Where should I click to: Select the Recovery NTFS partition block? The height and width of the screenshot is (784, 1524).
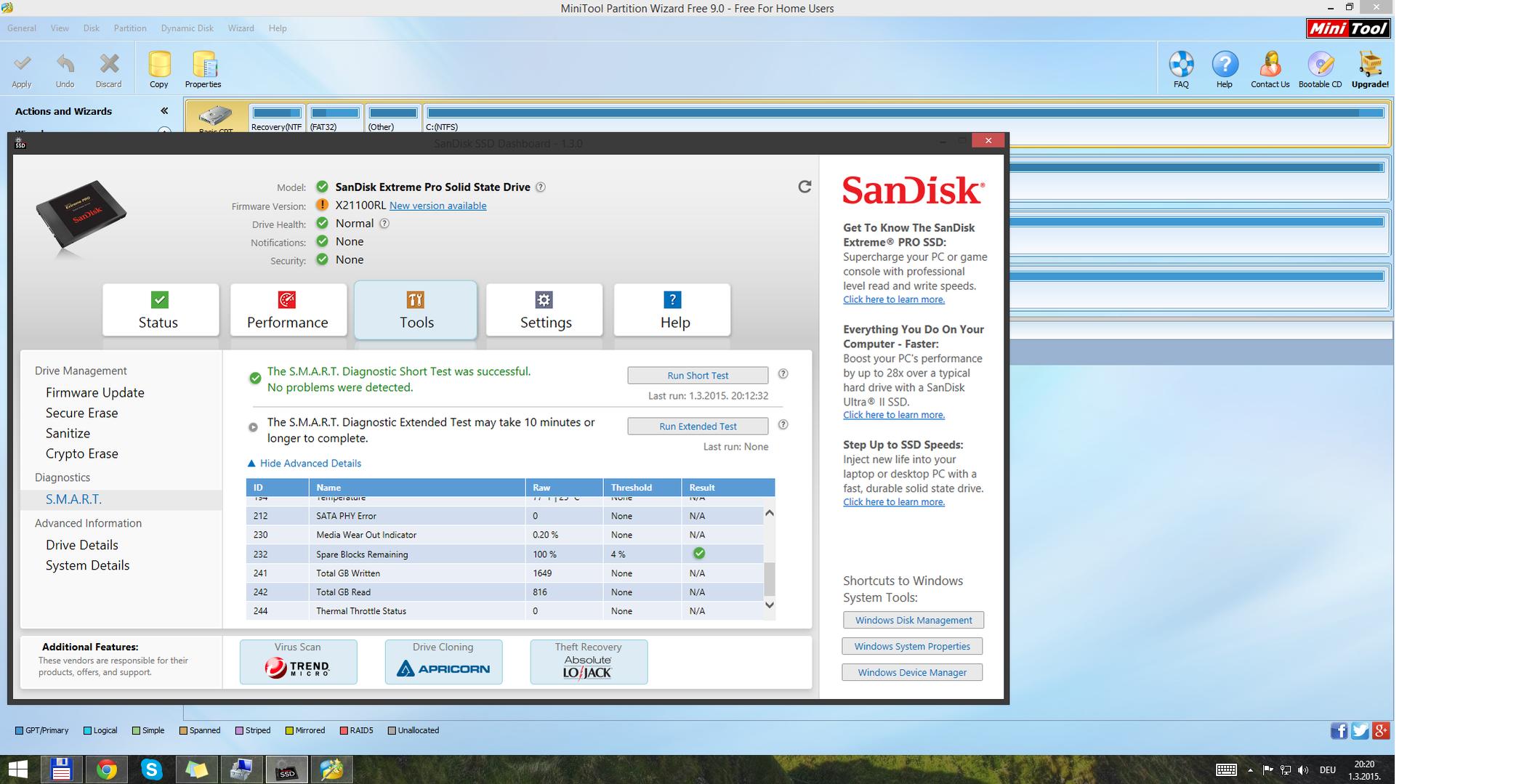(276, 118)
